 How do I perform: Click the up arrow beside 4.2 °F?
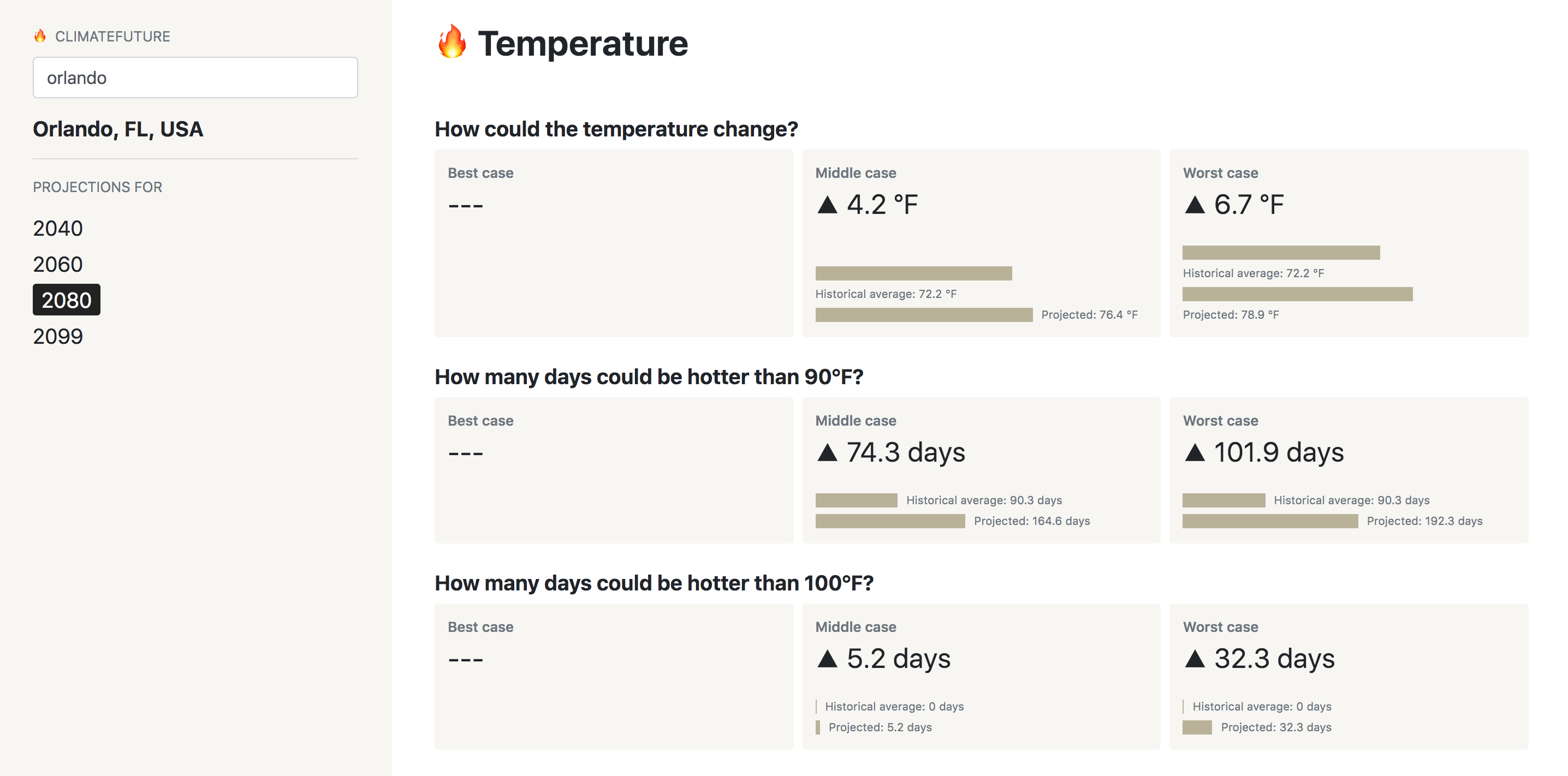(827, 205)
